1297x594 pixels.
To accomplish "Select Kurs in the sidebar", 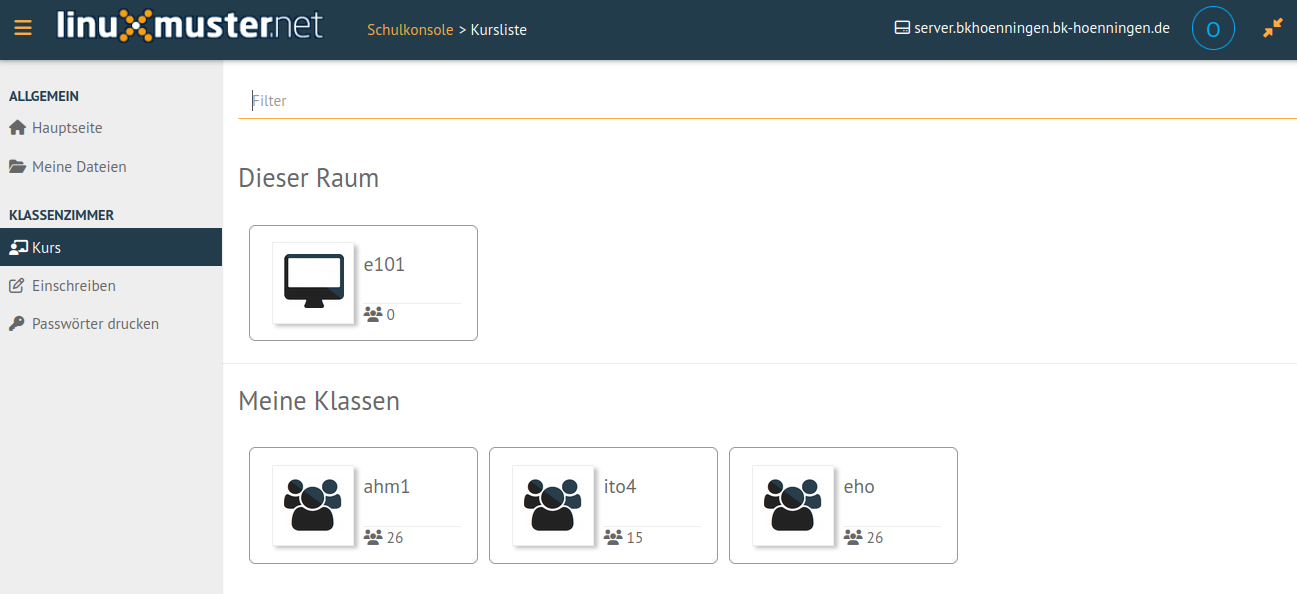I will coord(111,247).
